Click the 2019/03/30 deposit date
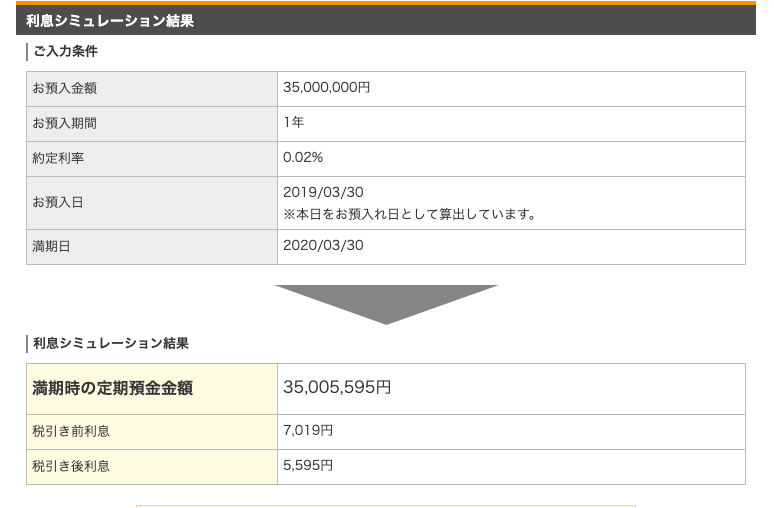 [x=323, y=192]
